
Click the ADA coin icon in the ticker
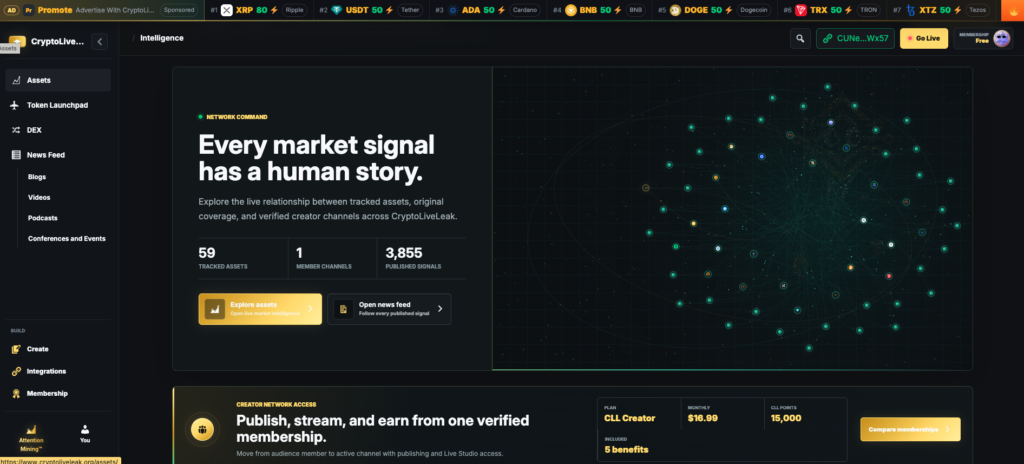point(452,10)
